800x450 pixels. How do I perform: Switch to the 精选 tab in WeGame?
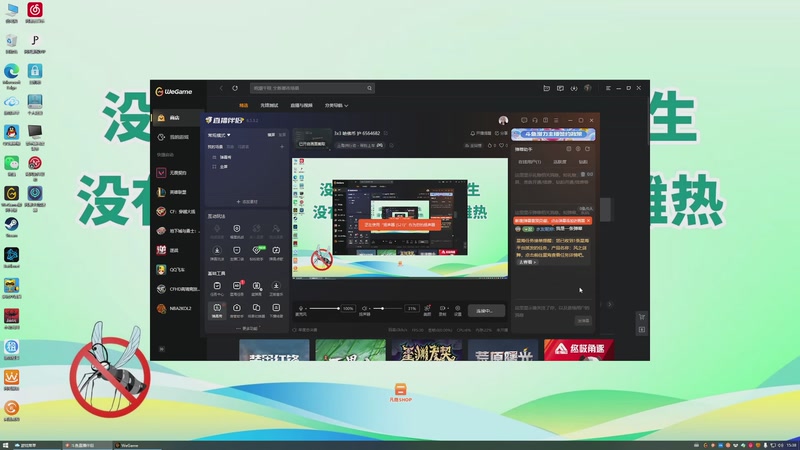243,106
